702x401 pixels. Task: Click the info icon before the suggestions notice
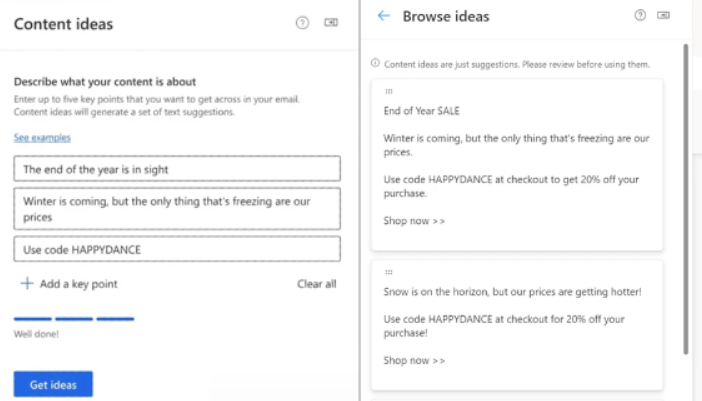coord(375,63)
